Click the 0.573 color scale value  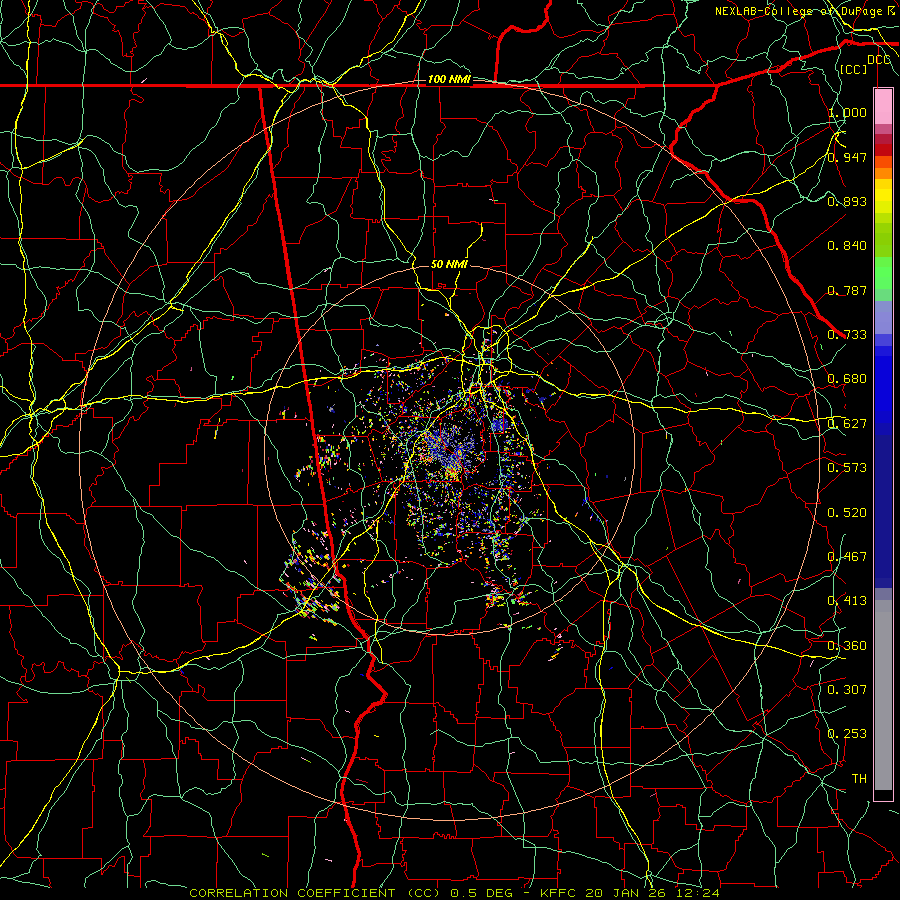(x=847, y=468)
